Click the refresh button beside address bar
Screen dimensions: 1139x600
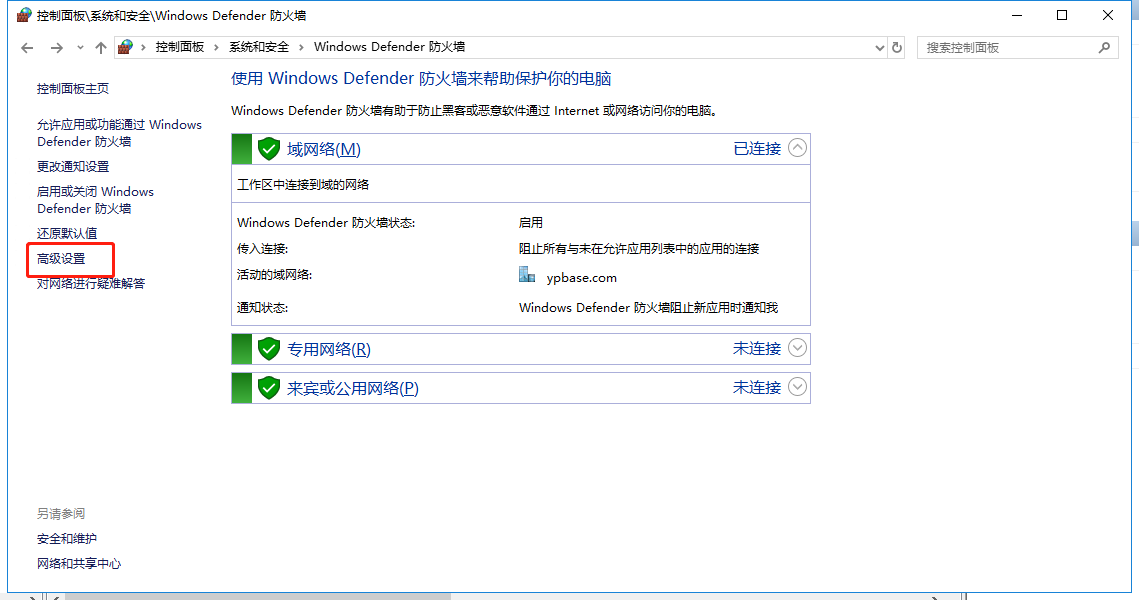tap(897, 48)
